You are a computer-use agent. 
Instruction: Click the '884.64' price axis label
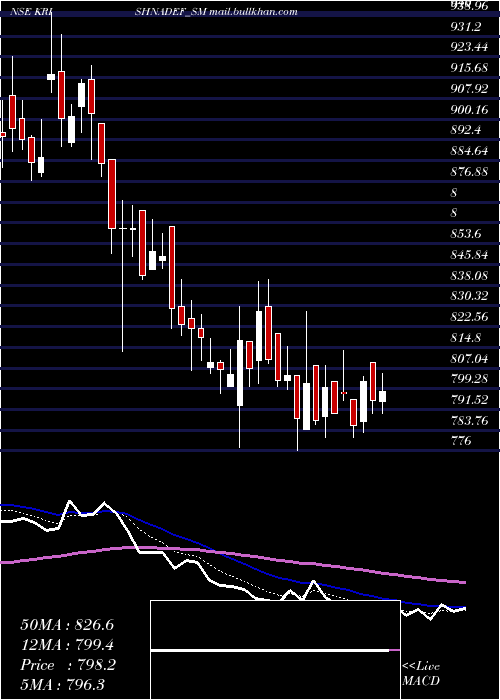pyautogui.click(x=469, y=151)
